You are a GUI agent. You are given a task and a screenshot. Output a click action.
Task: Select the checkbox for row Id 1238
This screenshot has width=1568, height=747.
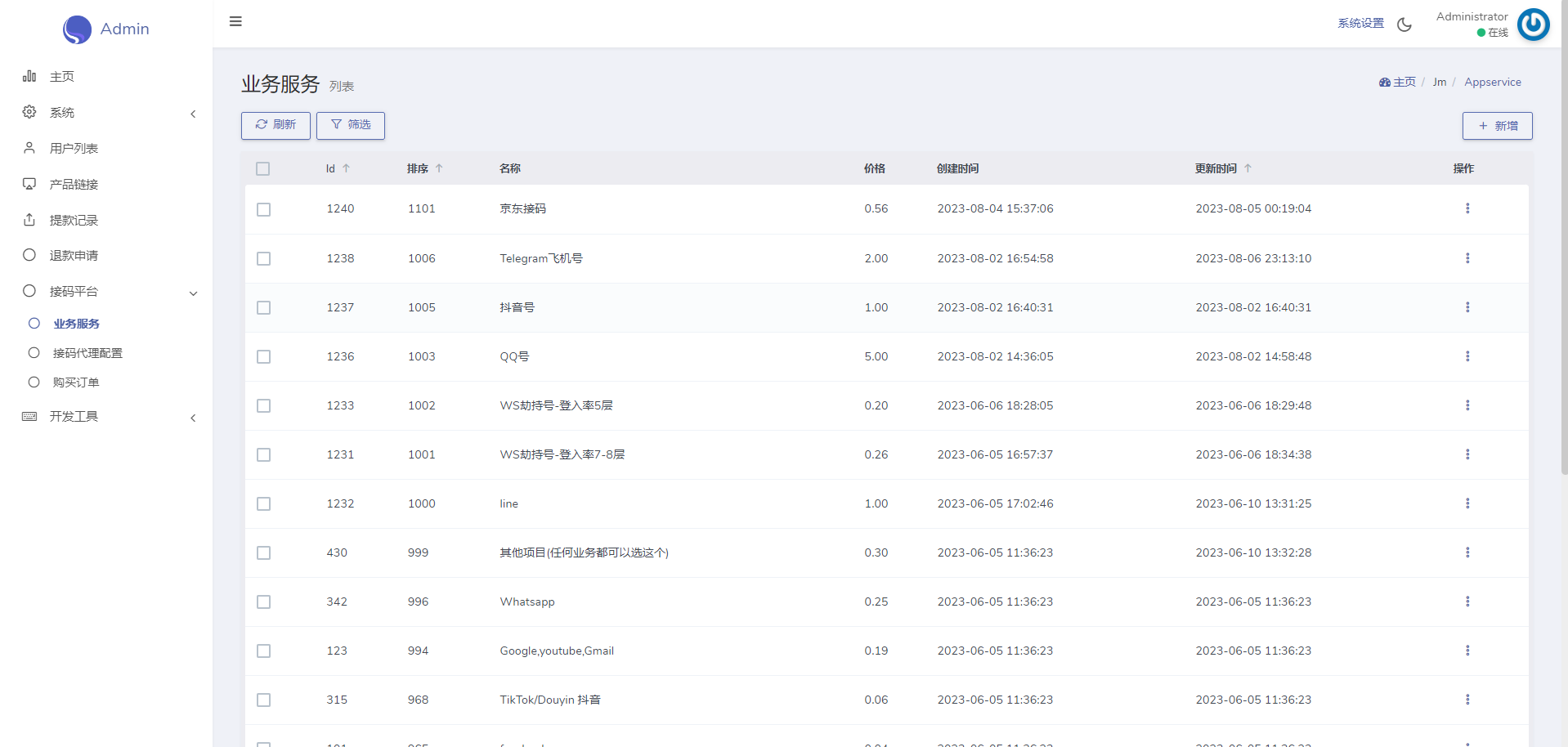[263, 258]
